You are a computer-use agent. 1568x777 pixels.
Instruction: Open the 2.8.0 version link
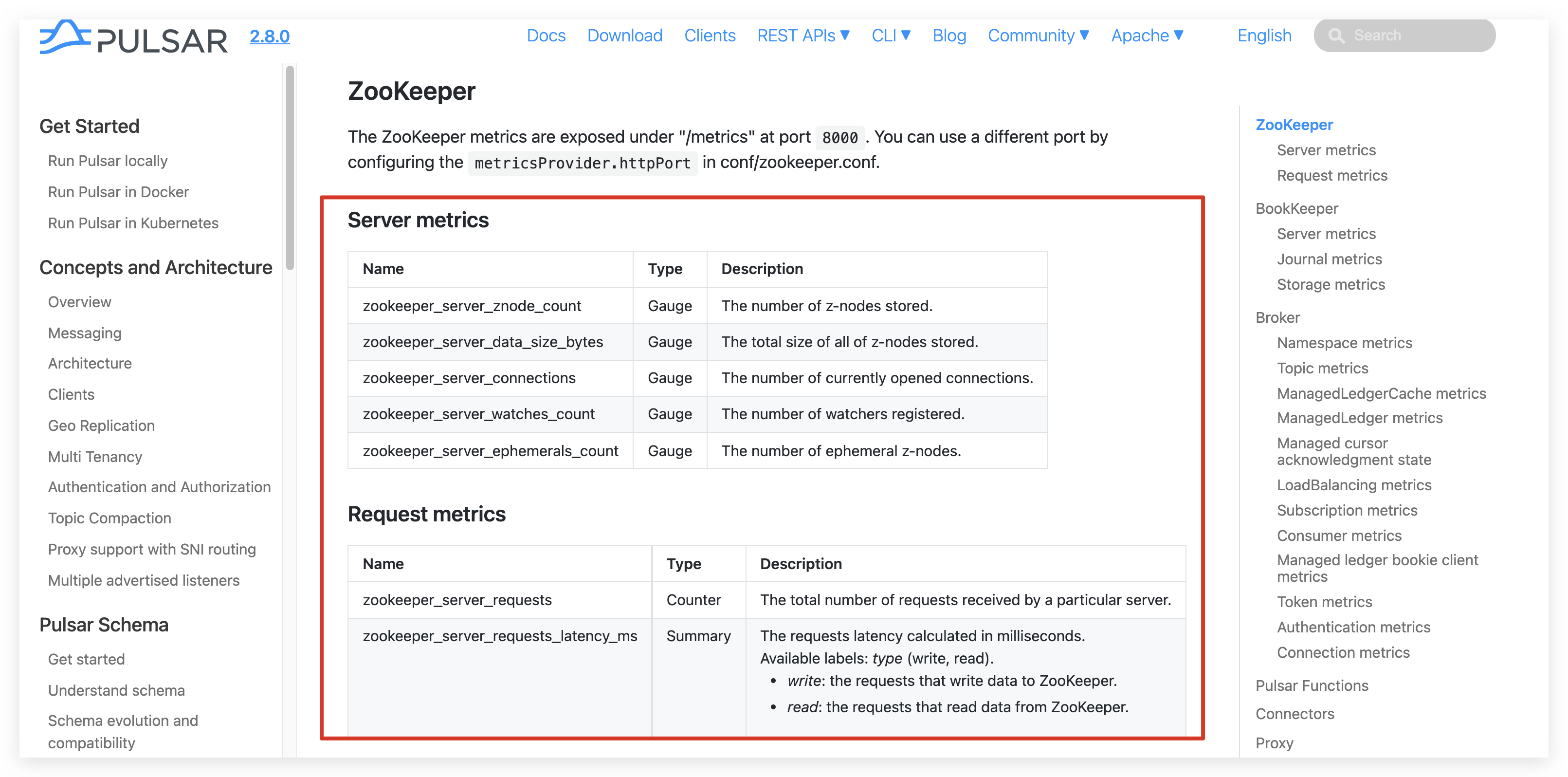269,37
